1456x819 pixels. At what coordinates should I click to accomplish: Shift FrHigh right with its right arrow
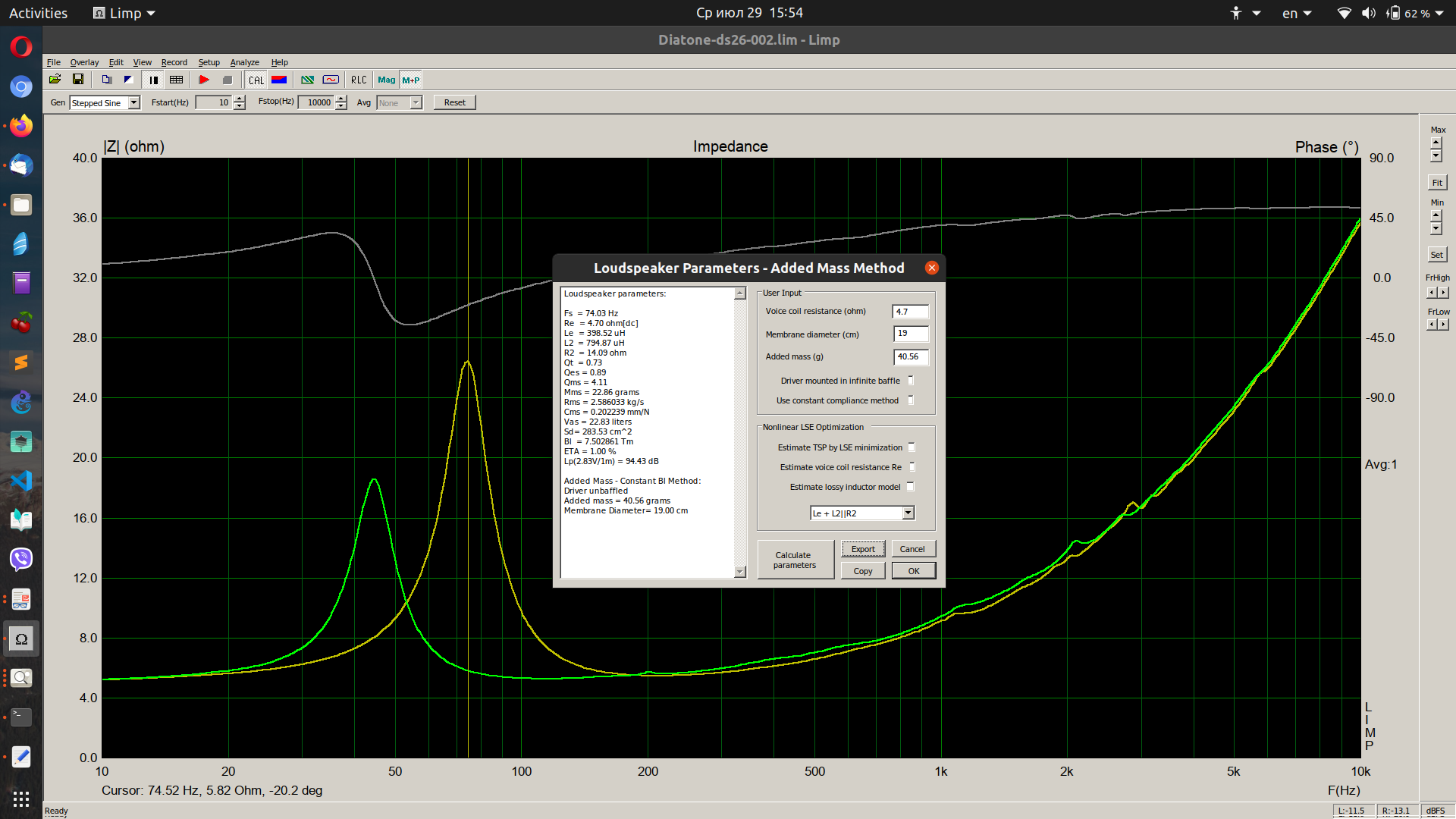point(1443,293)
